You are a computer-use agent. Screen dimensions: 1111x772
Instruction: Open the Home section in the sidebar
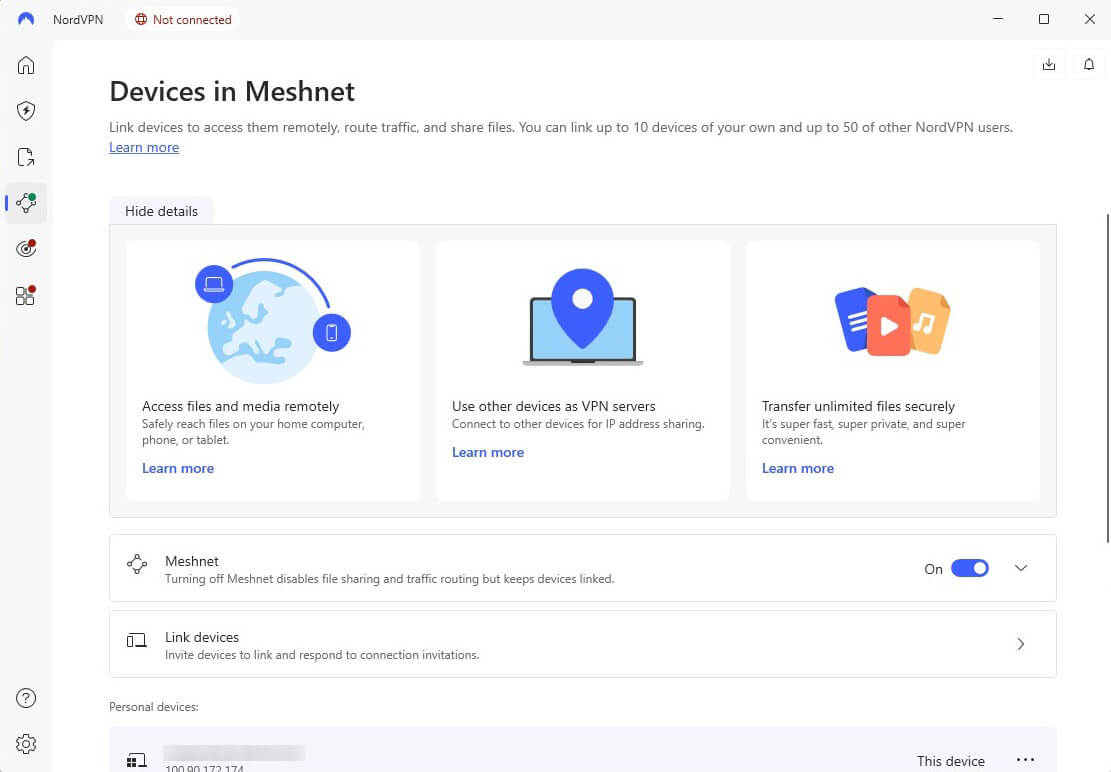point(25,64)
